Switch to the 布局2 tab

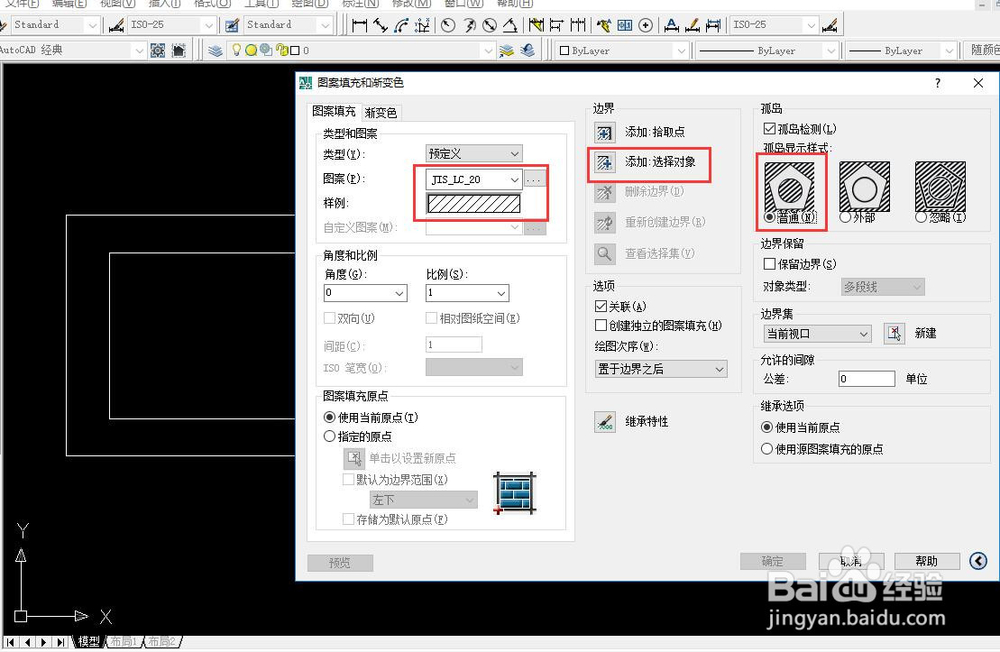coord(161,641)
